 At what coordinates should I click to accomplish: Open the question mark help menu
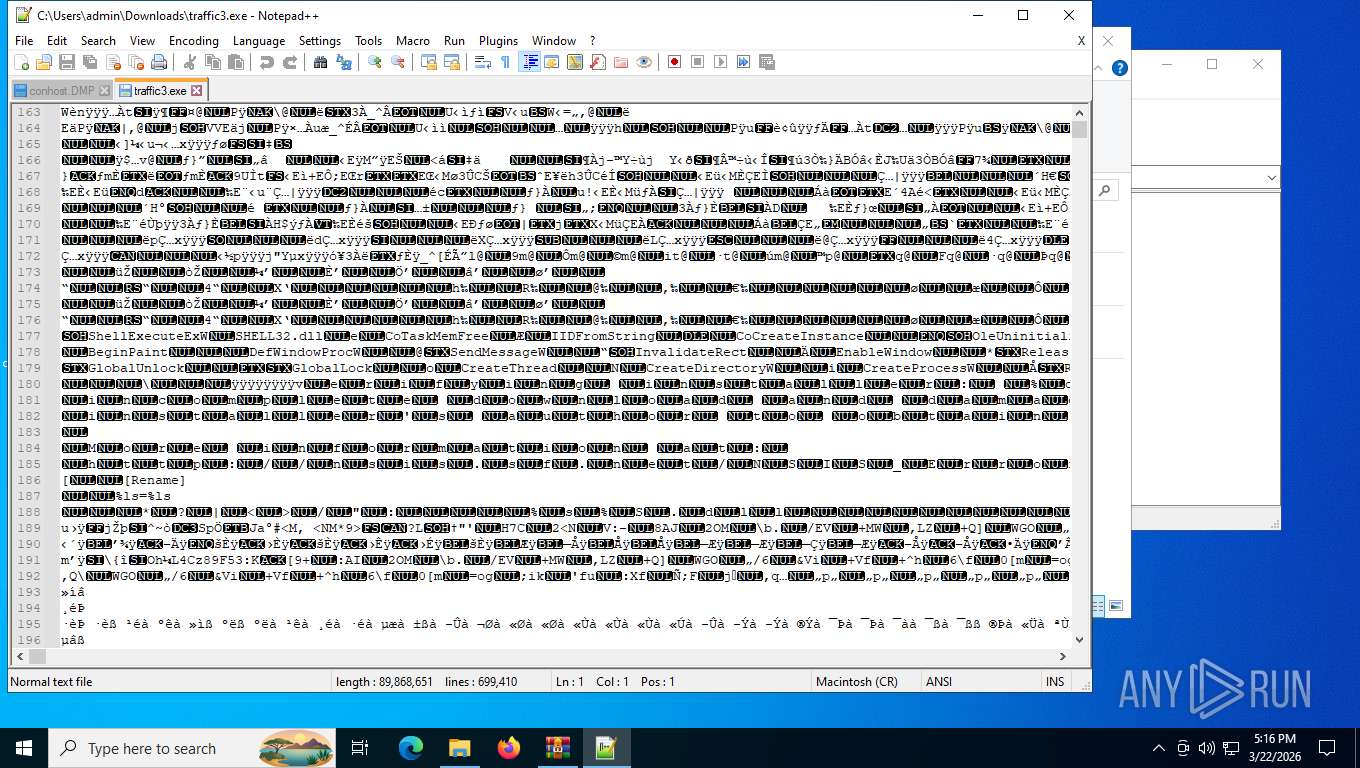(592, 41)
